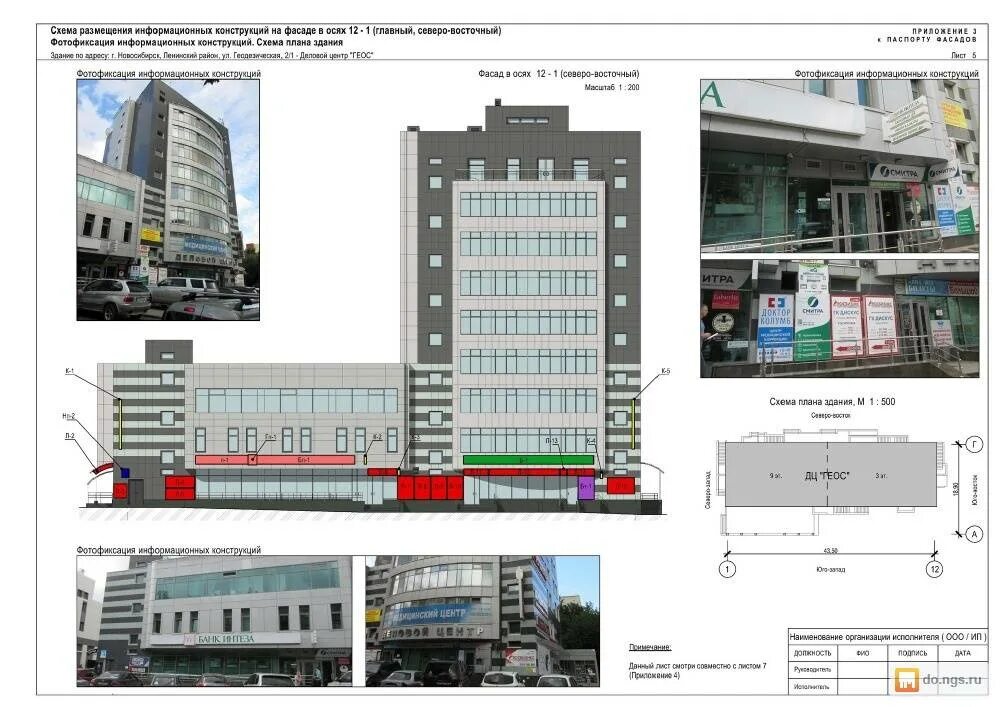Click the purple sign rectangle on facade
The image size is (1000, 707).
click(x=586, y=487)
